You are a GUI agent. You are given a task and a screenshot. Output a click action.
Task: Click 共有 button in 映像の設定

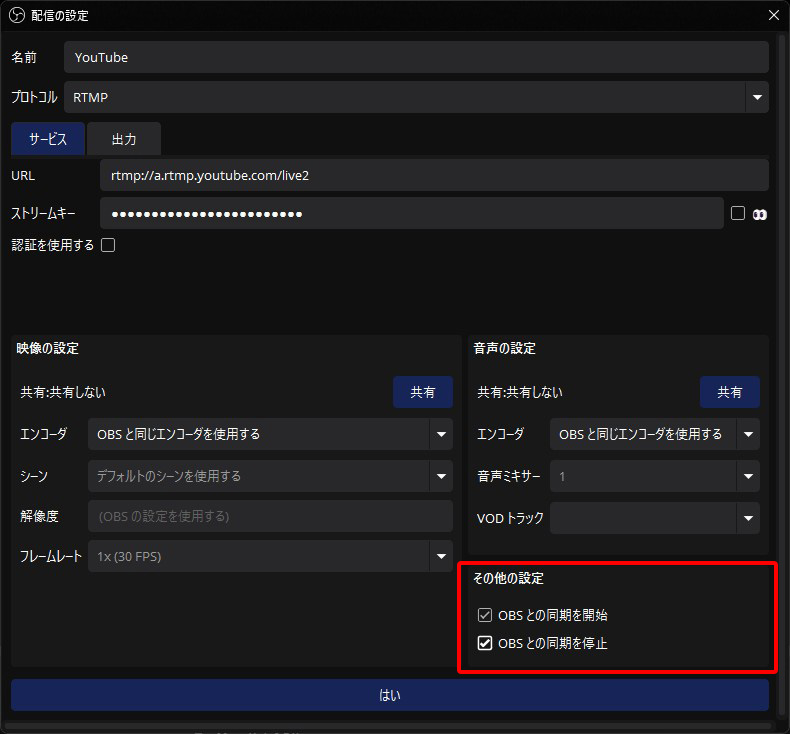(423, 392)
